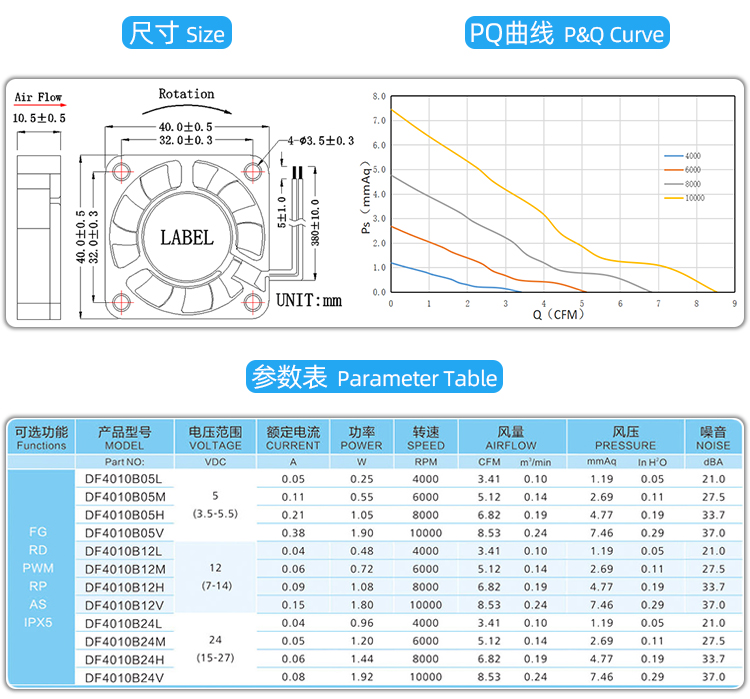Image resolution: width=750 pixels, height=699 pixels.
Task: Select the orange 6000 legend entry
Action: [x=683, y=171]
